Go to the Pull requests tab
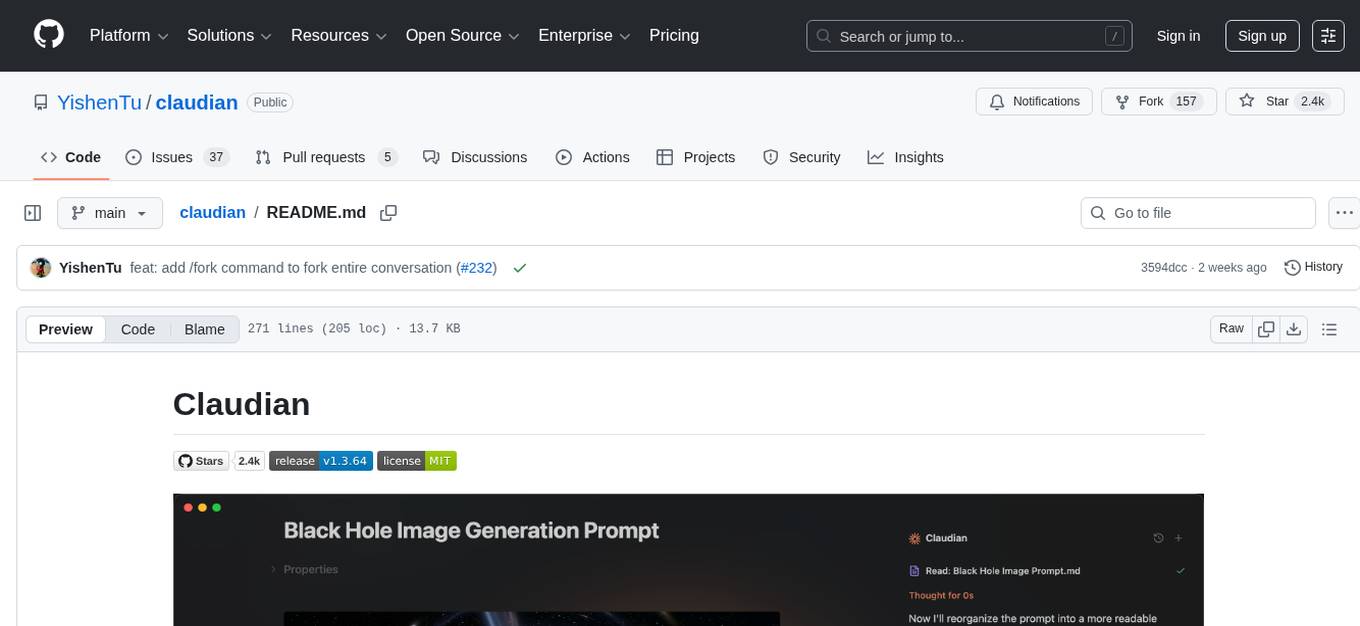Image resolution: width=1360 pixels, height=626 pixels. pos(325,157)
